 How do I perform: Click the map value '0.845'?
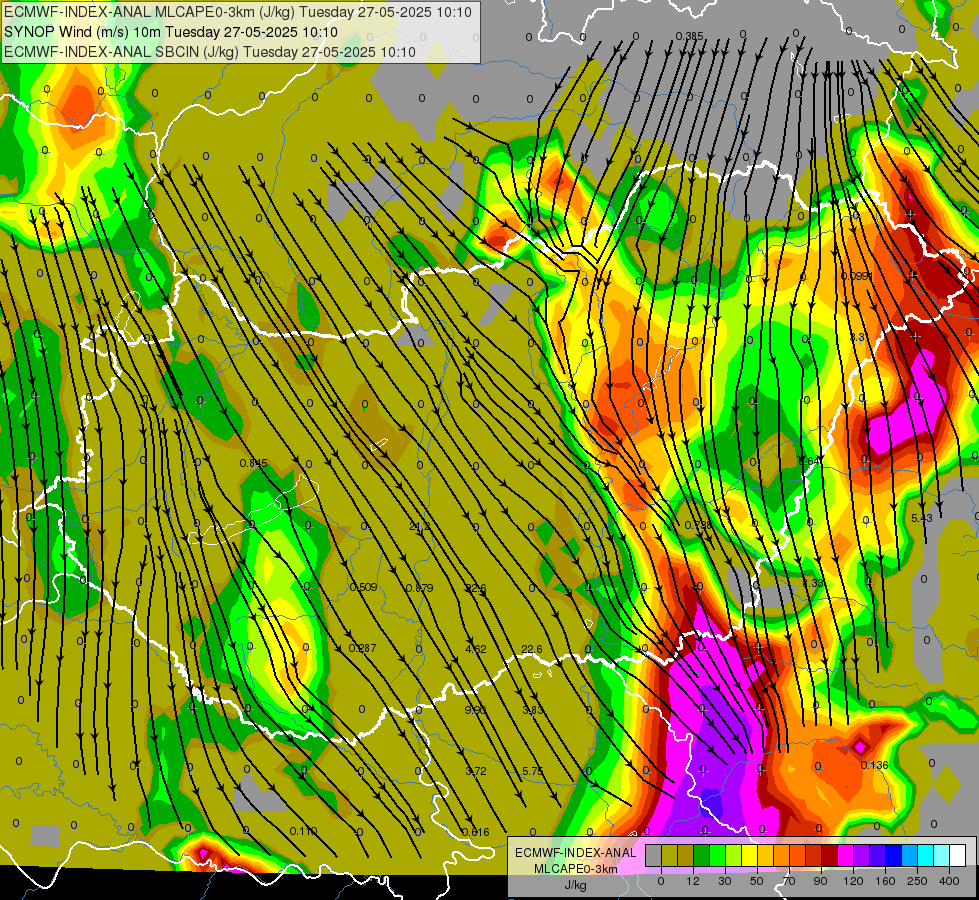(x=253, y=463)
